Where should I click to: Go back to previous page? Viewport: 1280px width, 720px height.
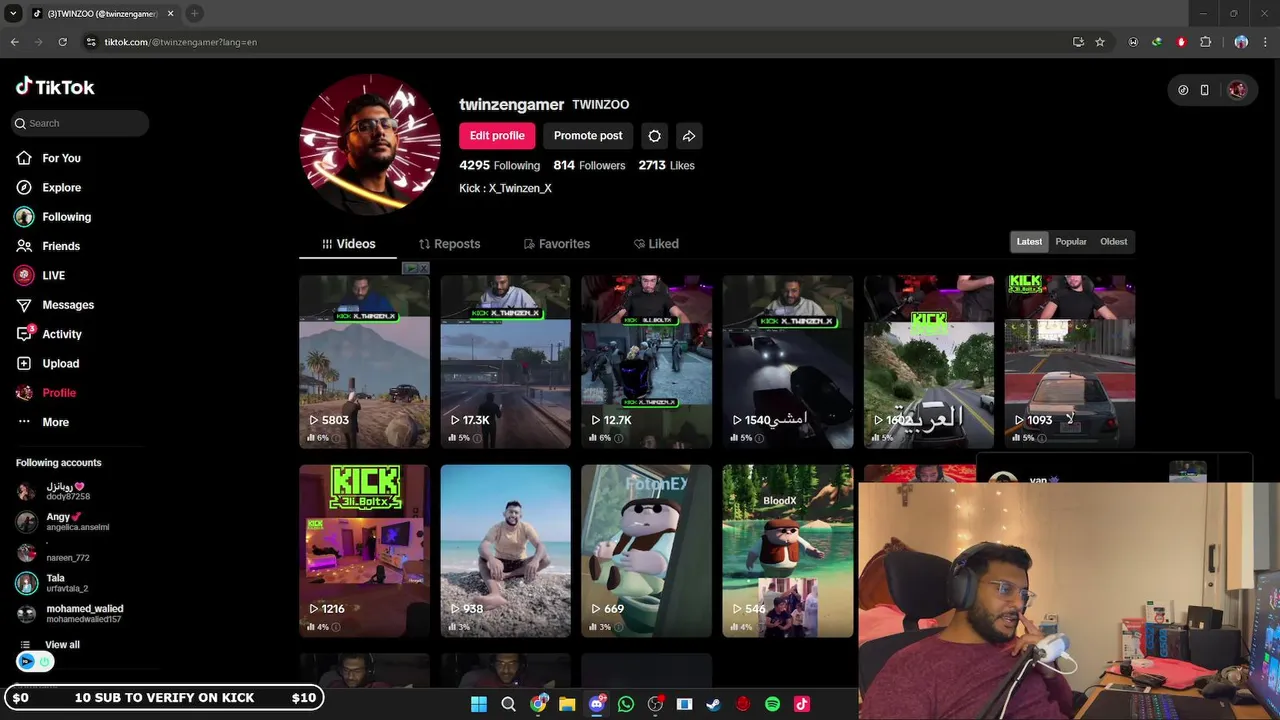click(14, 42)
